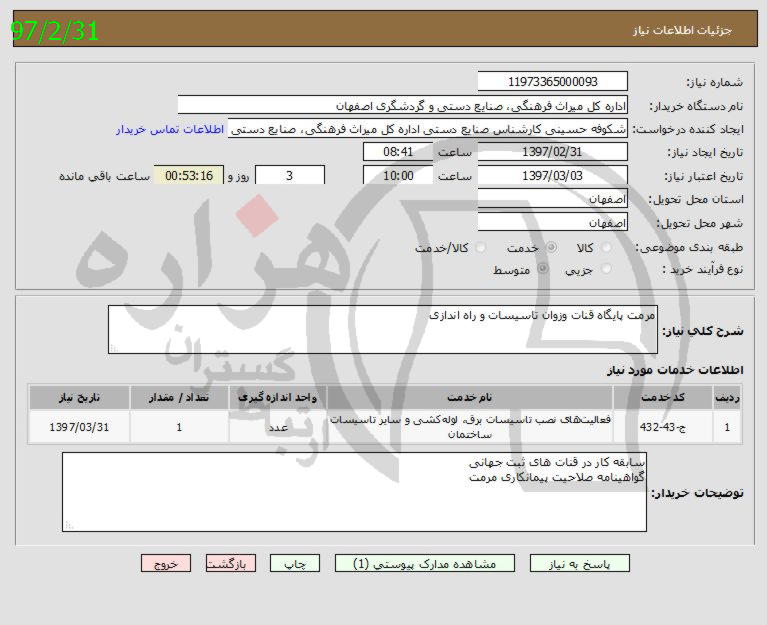The image size is (767, 625).
Task: Click the ایجاد کننده درخواست field
Action: click(428, 129)
